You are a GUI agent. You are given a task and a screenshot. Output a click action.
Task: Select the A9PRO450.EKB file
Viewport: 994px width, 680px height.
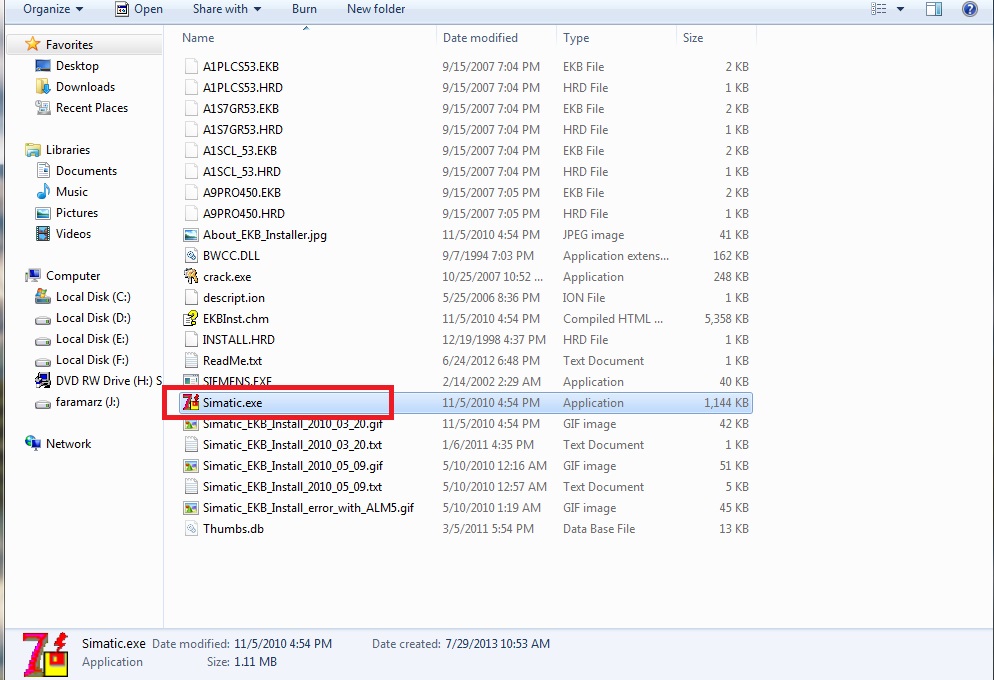[242, 192]
